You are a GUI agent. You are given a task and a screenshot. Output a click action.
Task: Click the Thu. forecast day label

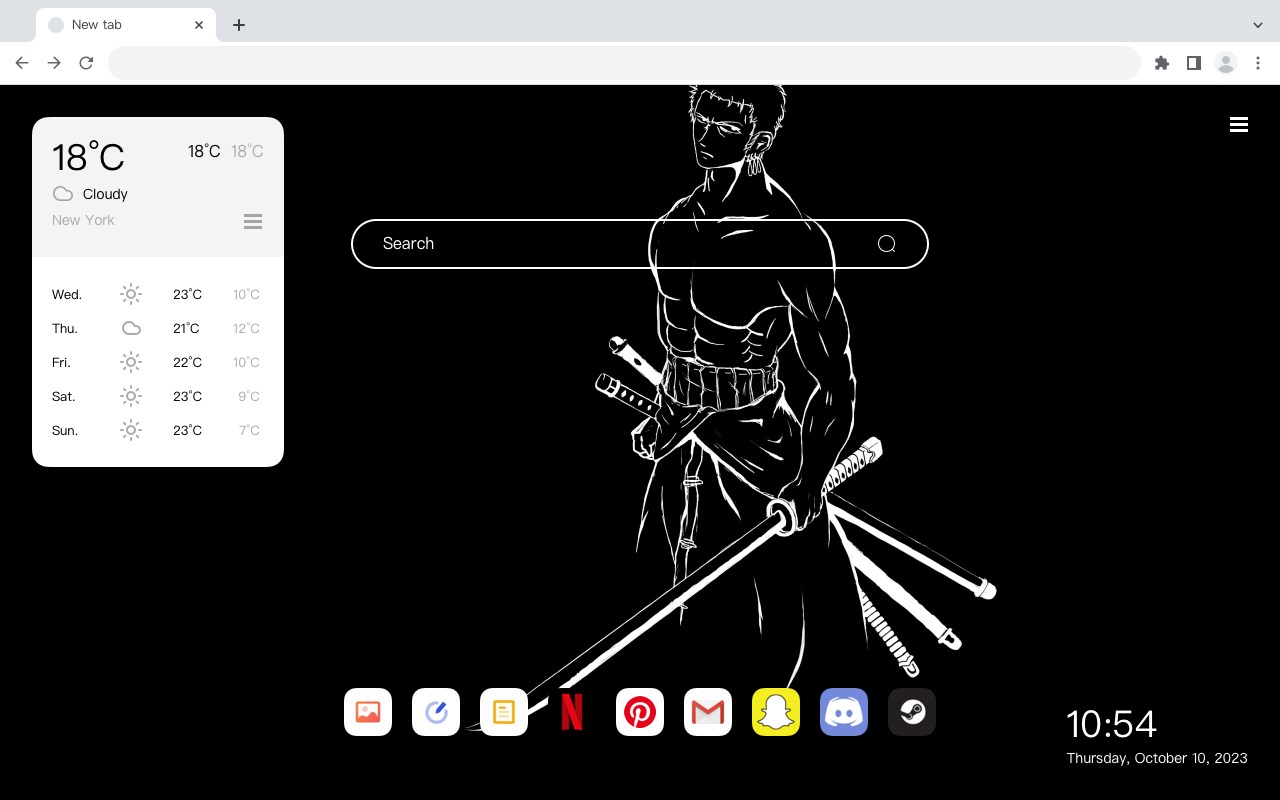pyautogui.click(x=65, y=328)
